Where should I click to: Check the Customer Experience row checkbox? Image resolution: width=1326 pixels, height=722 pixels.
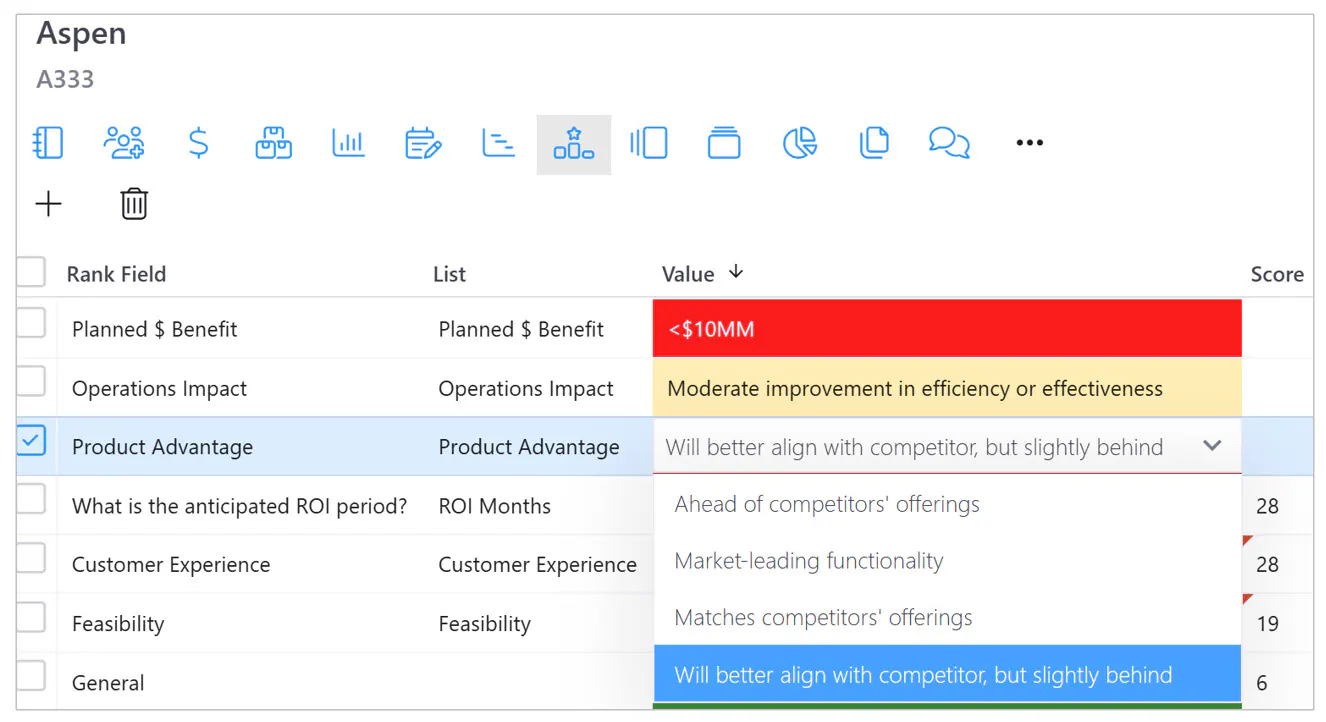31,559
